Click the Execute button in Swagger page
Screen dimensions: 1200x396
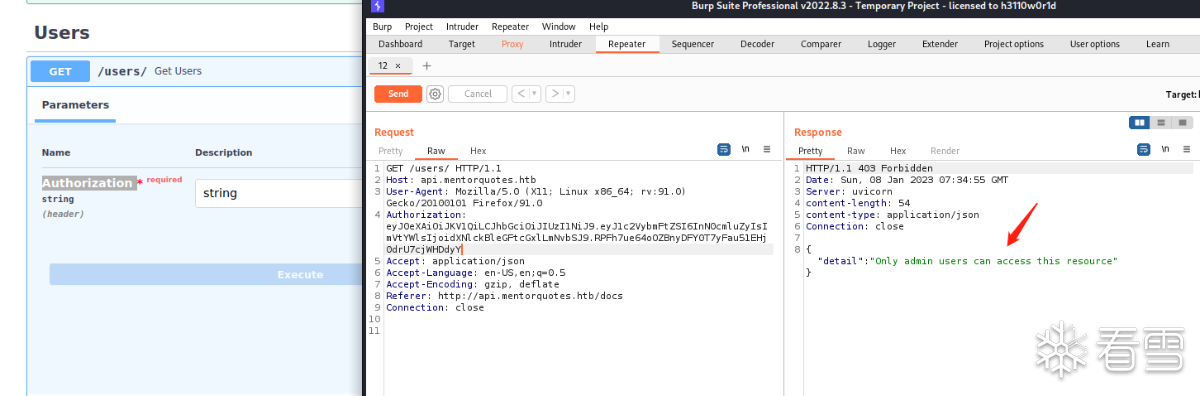(x=206, y=274)
